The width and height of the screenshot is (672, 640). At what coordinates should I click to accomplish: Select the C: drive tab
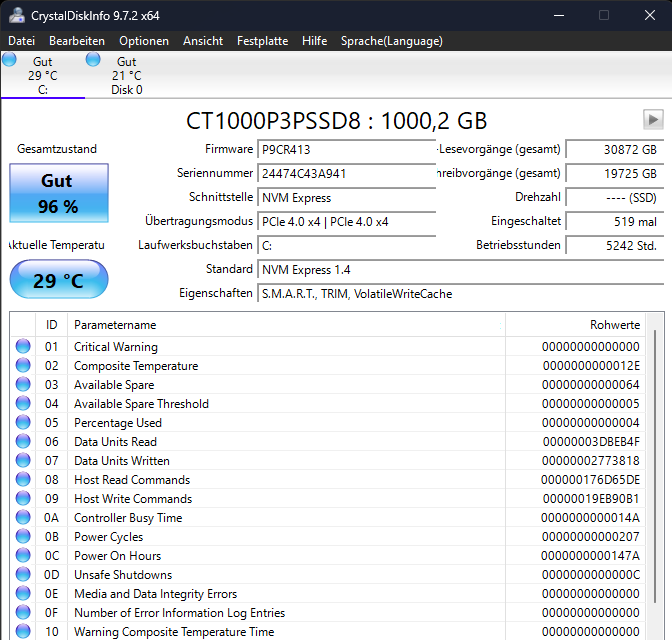[x=43, y=75]
